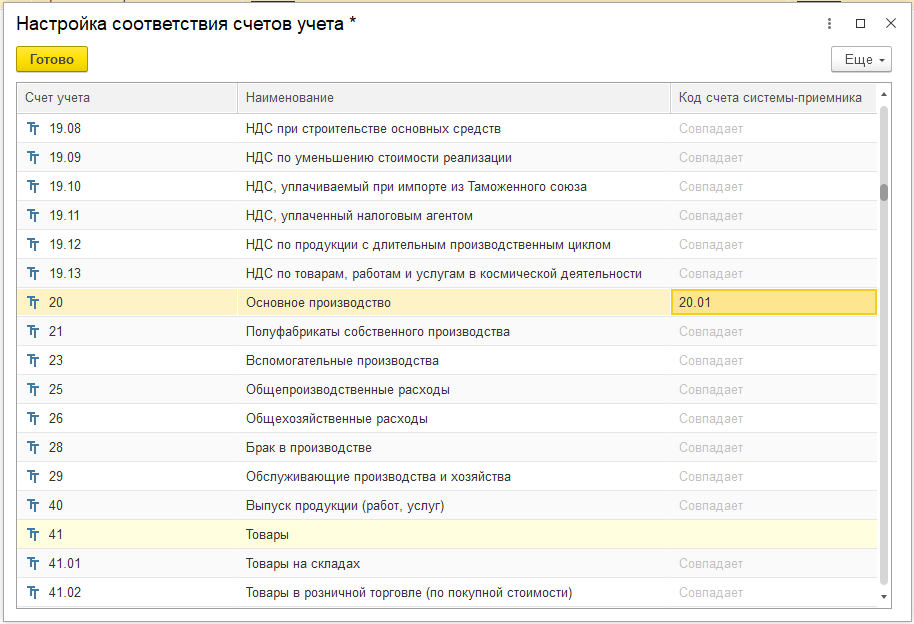Click scrollbar up arrow in table
The image size is (914, 624).
884,94
